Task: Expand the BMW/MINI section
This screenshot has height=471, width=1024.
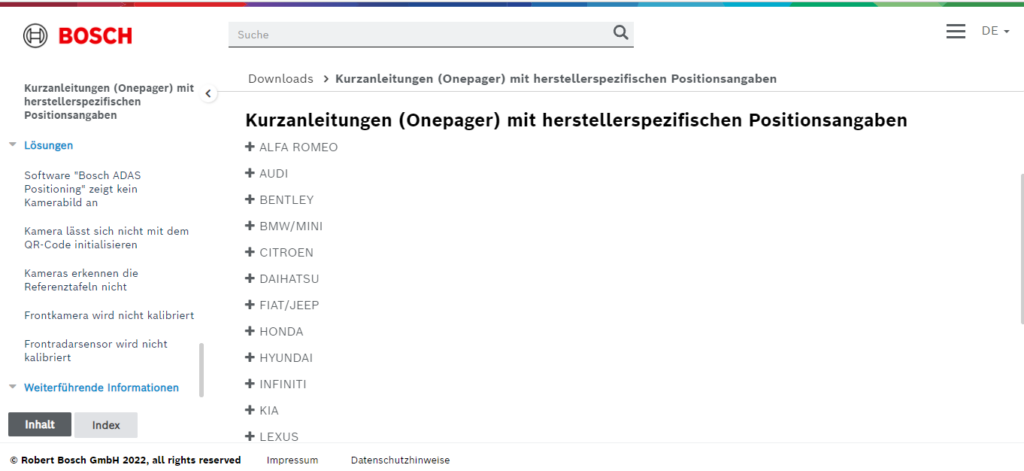Action: pyautogui.click(x=283, y=227)
